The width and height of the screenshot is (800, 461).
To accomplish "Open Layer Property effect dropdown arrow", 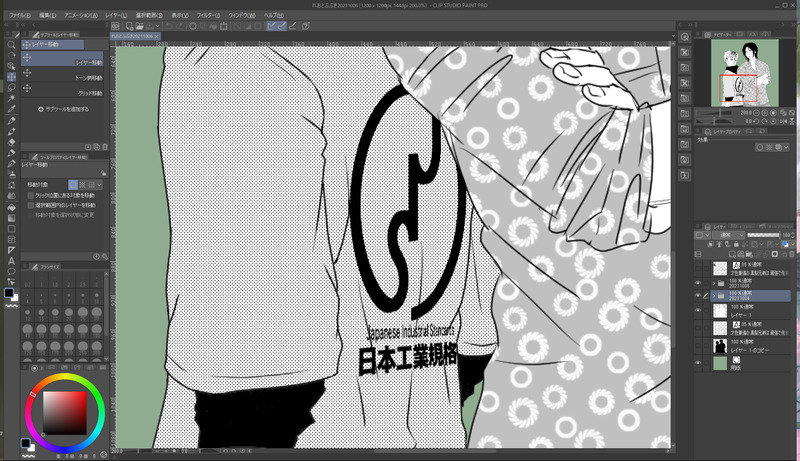I will pyautogui.click(x=788, y=147).
